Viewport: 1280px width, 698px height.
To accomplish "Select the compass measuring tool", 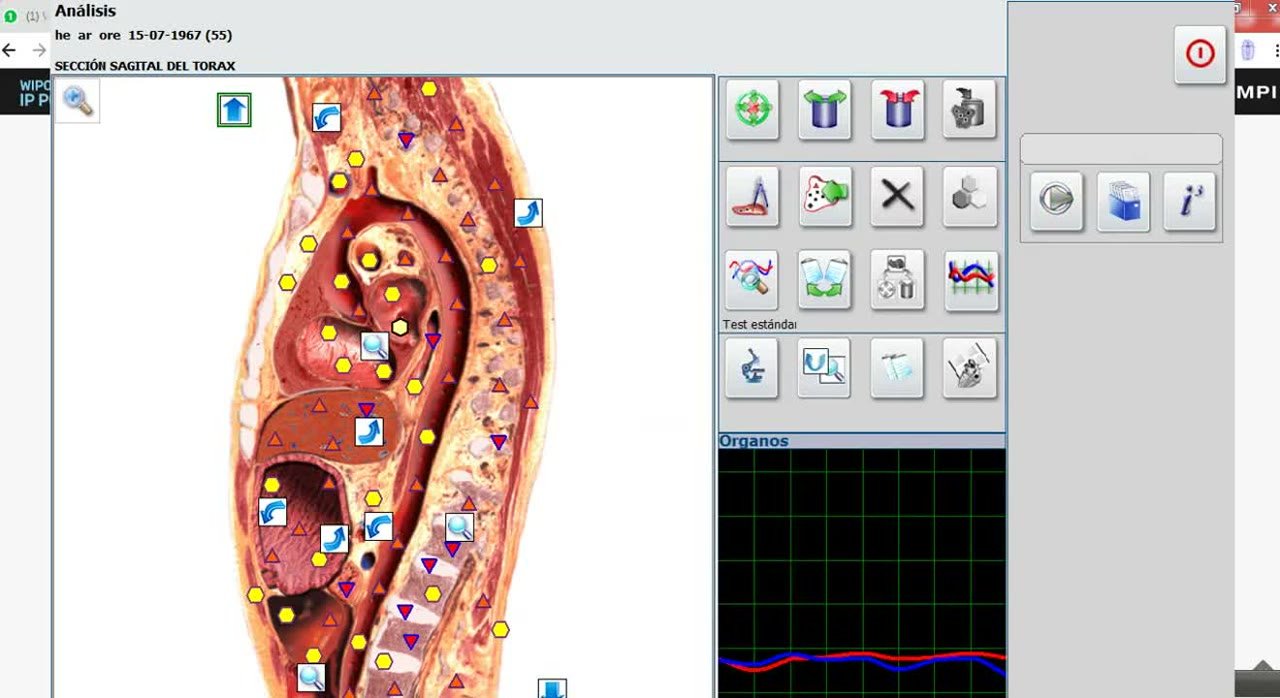I will pyautogui.click(x=752, y=195).
